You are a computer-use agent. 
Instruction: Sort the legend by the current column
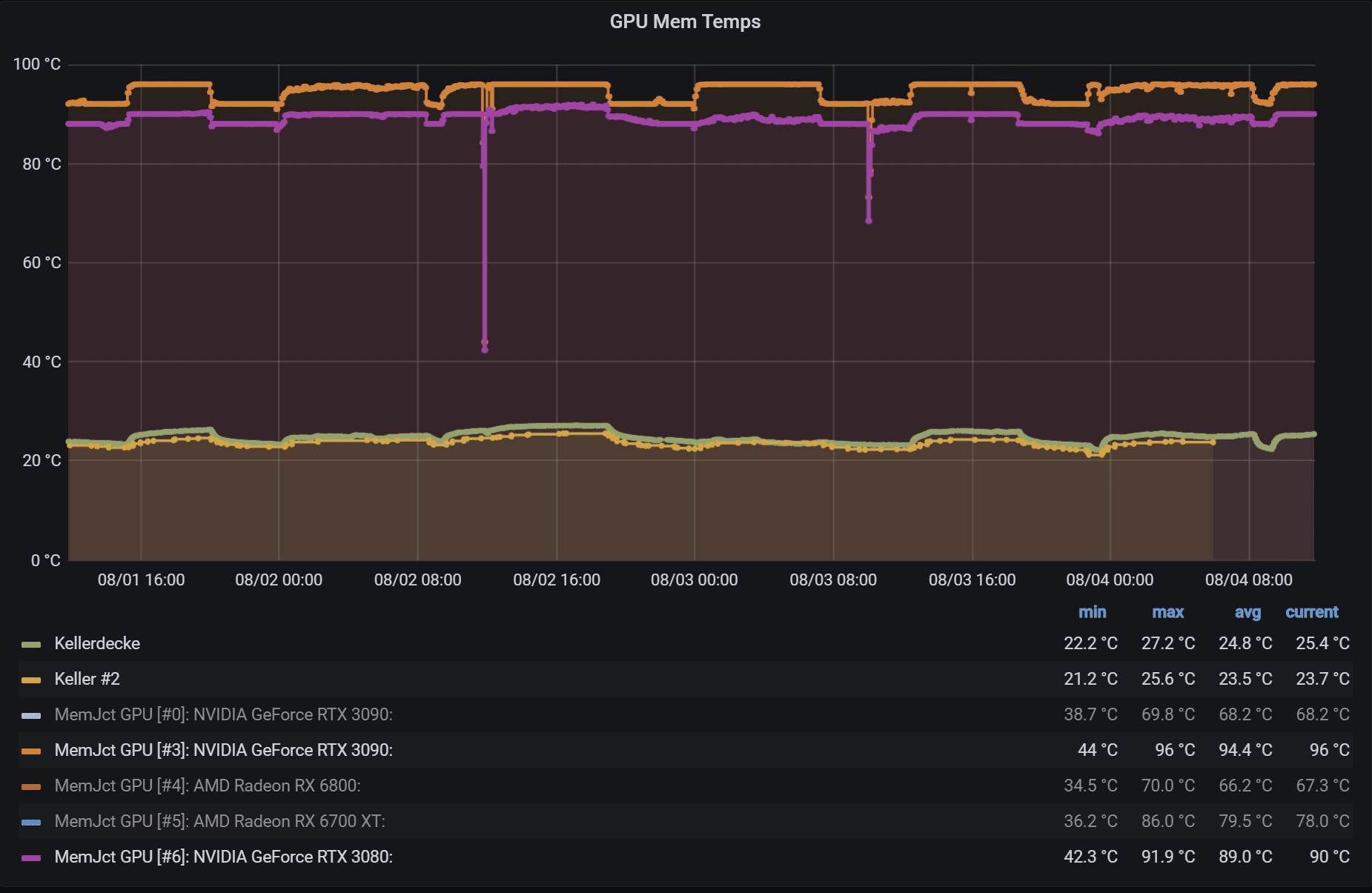pyautogui.click(x=1312, y=612)
